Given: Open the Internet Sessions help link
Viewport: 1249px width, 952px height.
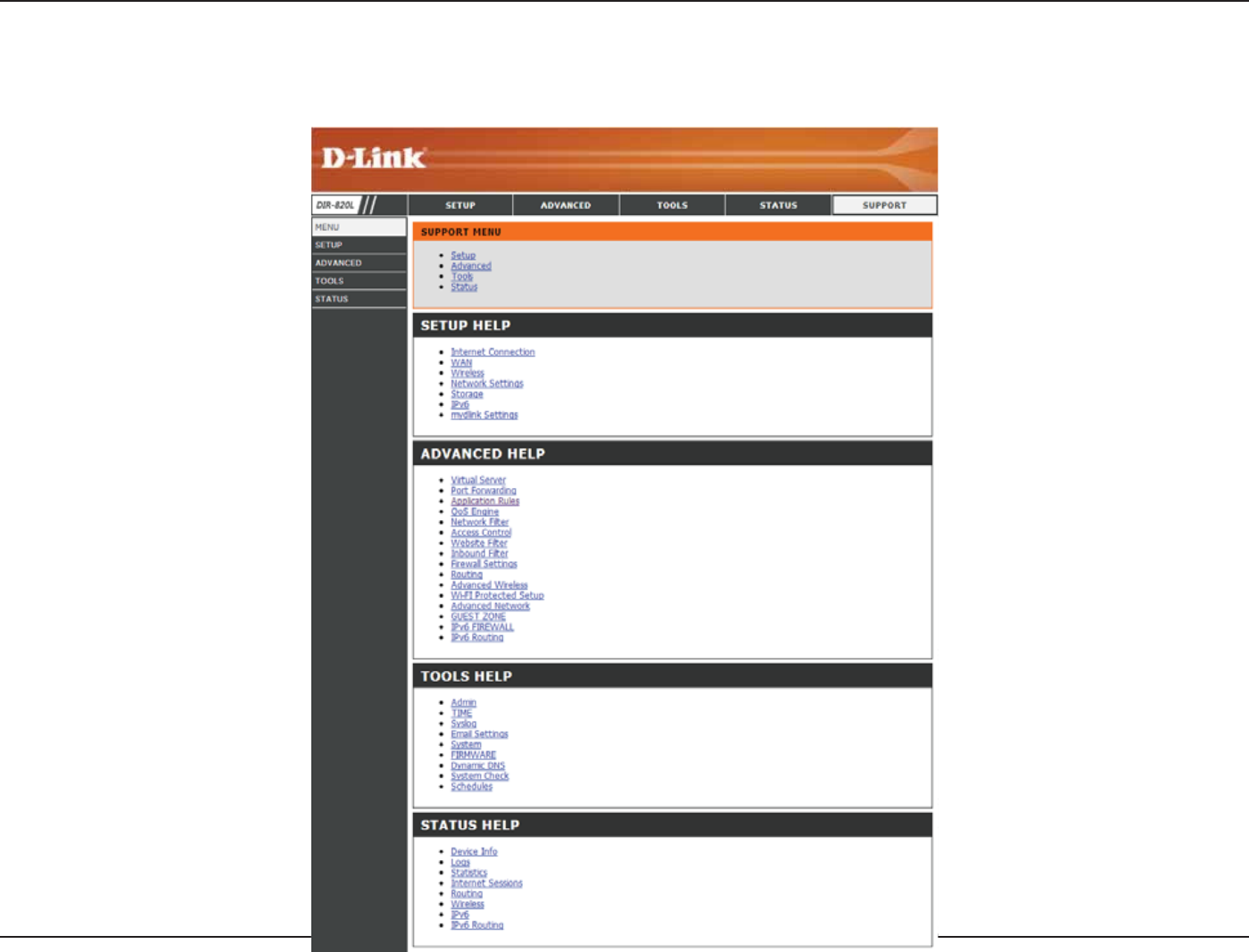Looking at the screenshot, I should 486,883.
